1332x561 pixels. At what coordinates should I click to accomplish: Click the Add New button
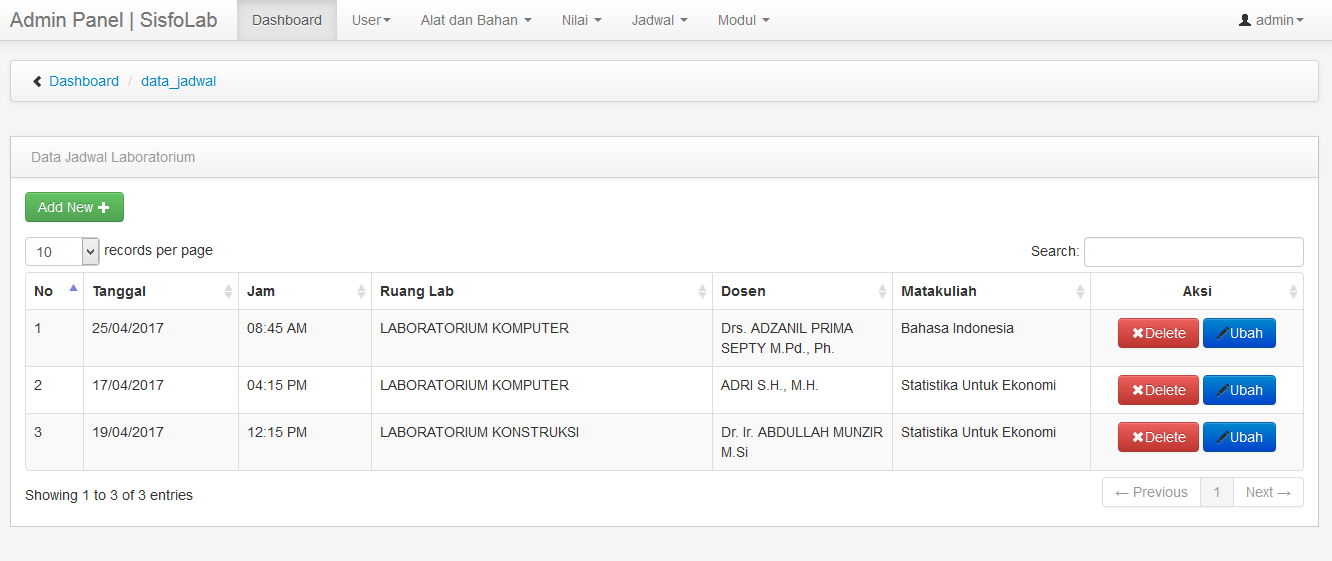[74, 207]
